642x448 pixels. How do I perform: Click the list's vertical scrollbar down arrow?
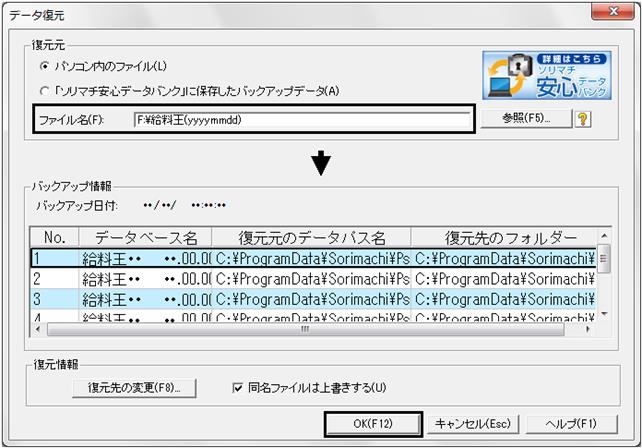(x=604, y=315)
